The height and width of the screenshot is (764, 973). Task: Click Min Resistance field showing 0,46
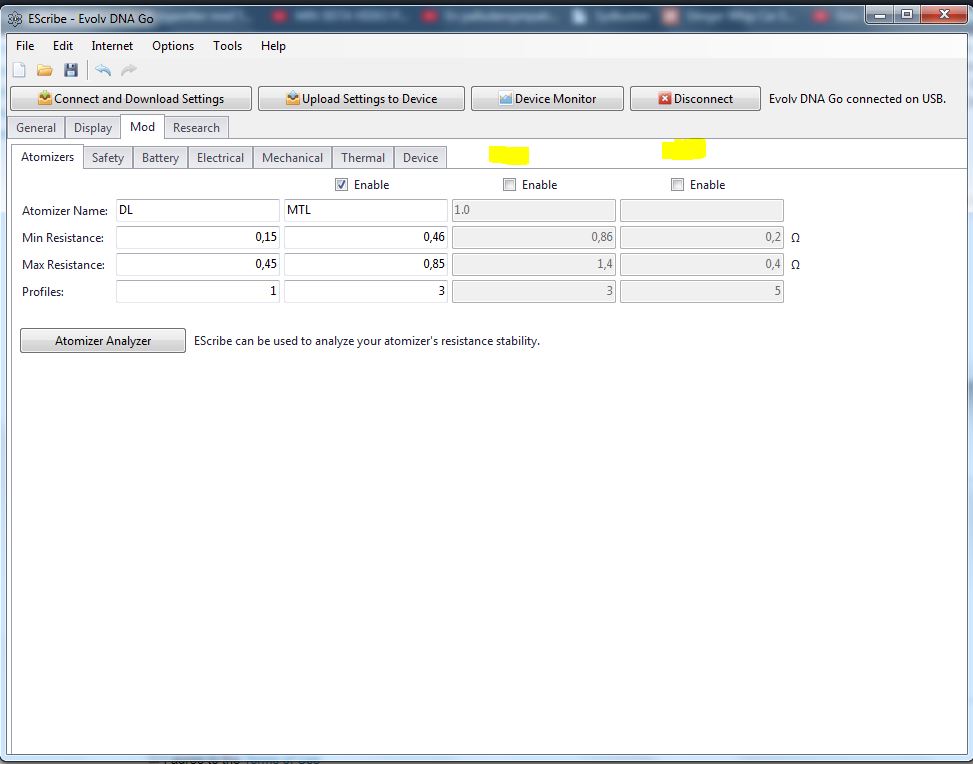click(365, 237)
